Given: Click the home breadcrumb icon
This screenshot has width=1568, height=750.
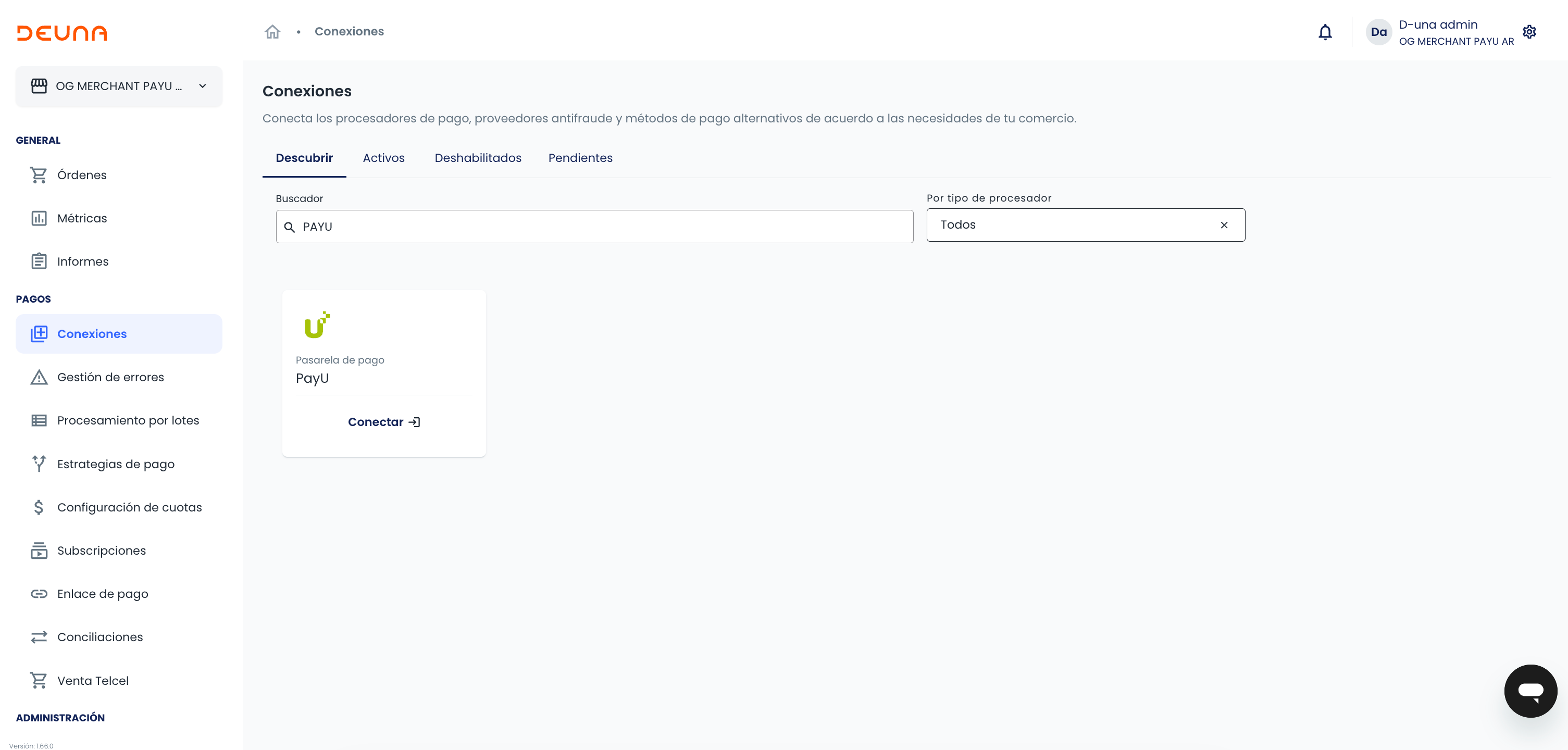Looking at the screenshot, I should (x=272, y=32).
